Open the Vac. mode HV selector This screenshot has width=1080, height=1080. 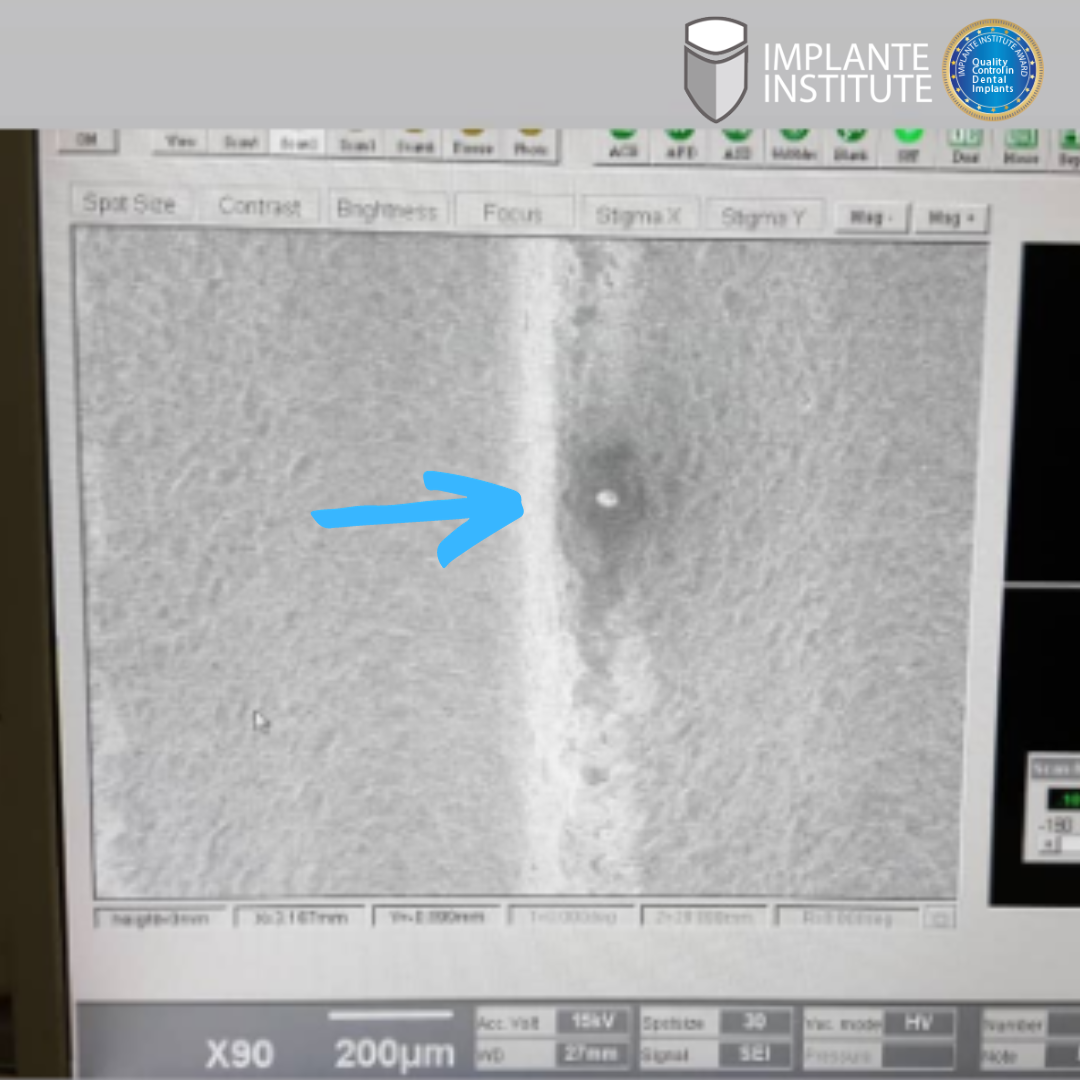coord(917,1022)
